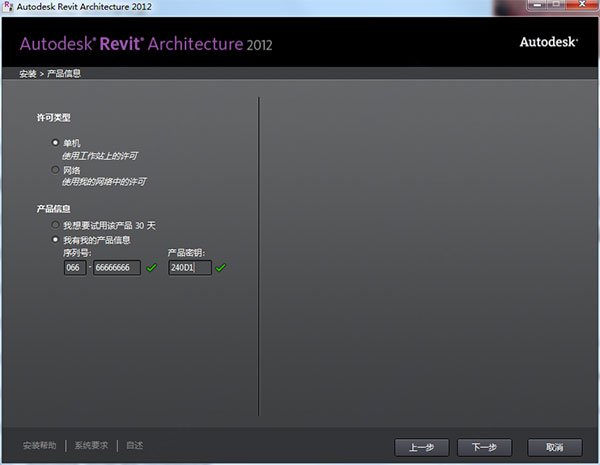Choose the 30 天 trial radio button
This screenshot has height=465, width=600.
(x=55, y=225)
